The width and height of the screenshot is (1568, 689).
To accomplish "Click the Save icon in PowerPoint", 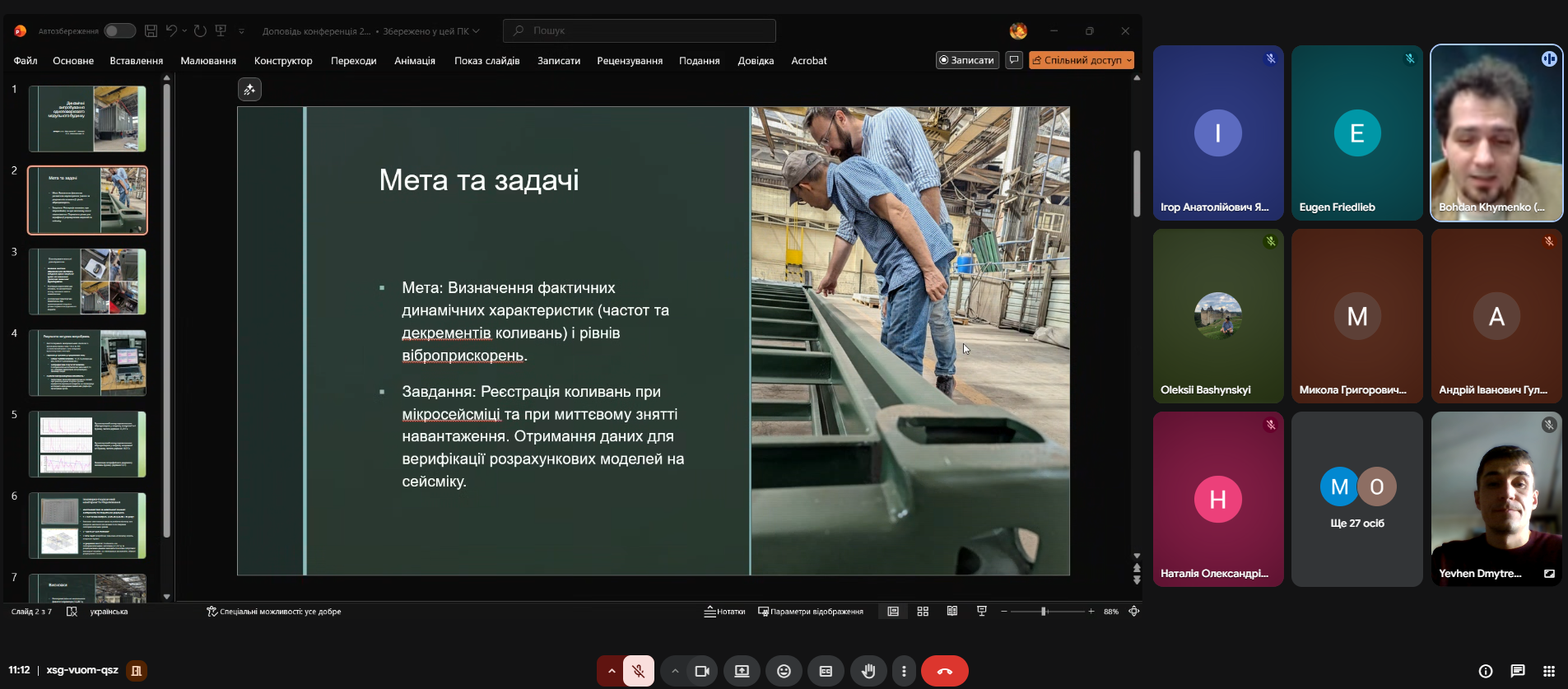I will 151,30.
